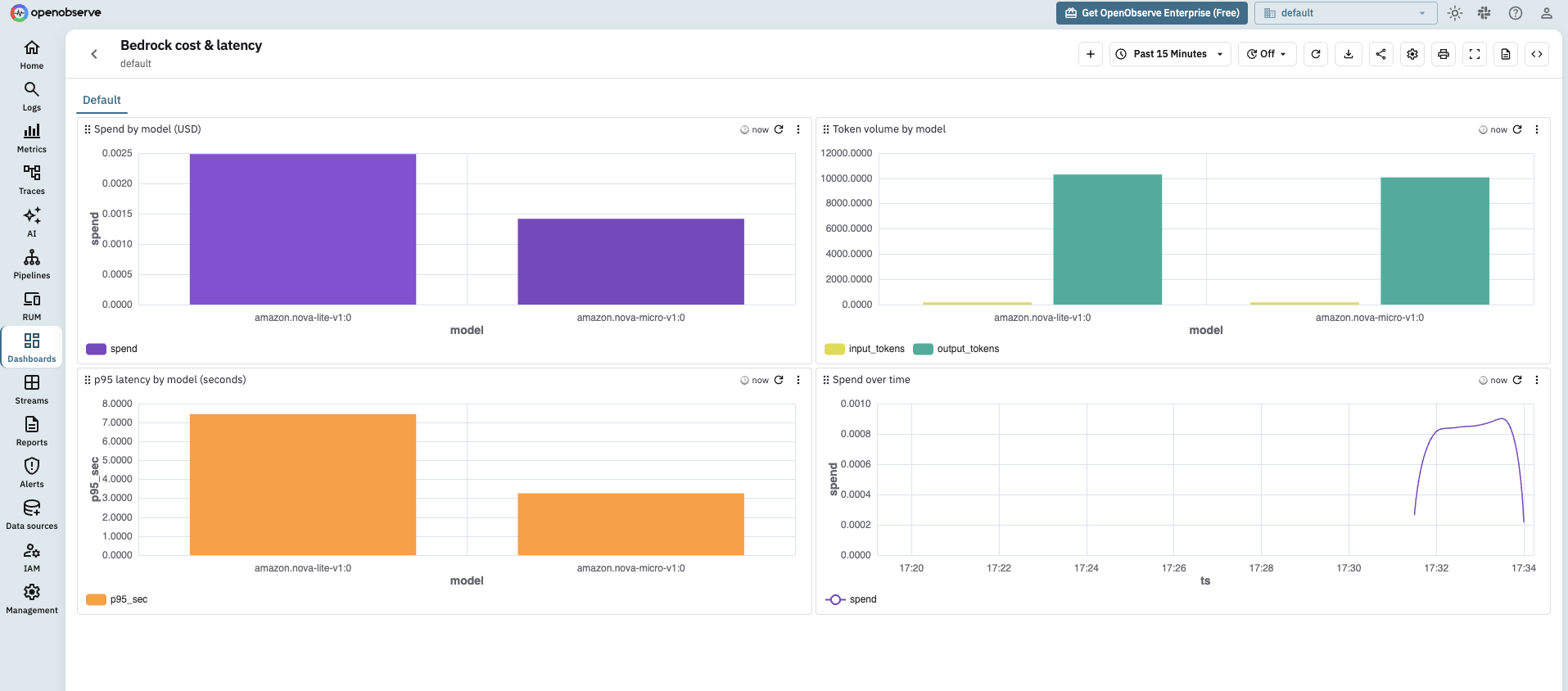This screenshot has width=1568, height=691.
Task: Grab the drag handle of Spend over time panel
Action: pyautogui.click(x=826, y=380)
